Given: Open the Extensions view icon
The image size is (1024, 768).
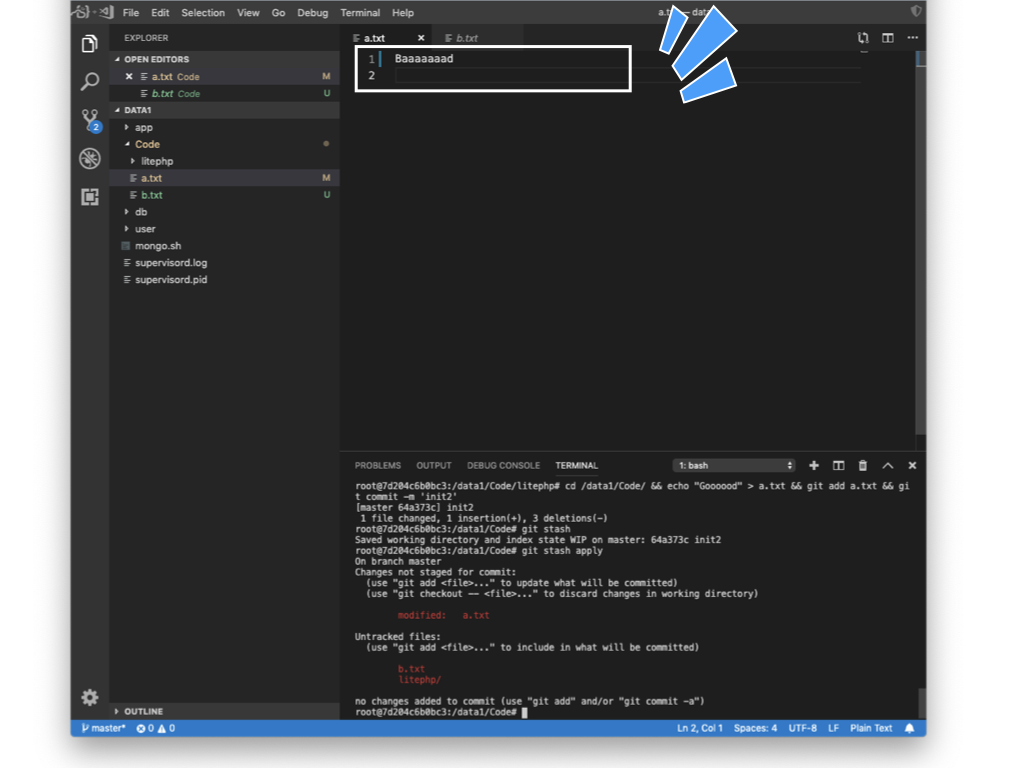Looking at the screenshot, I should [x=90, y=197].
